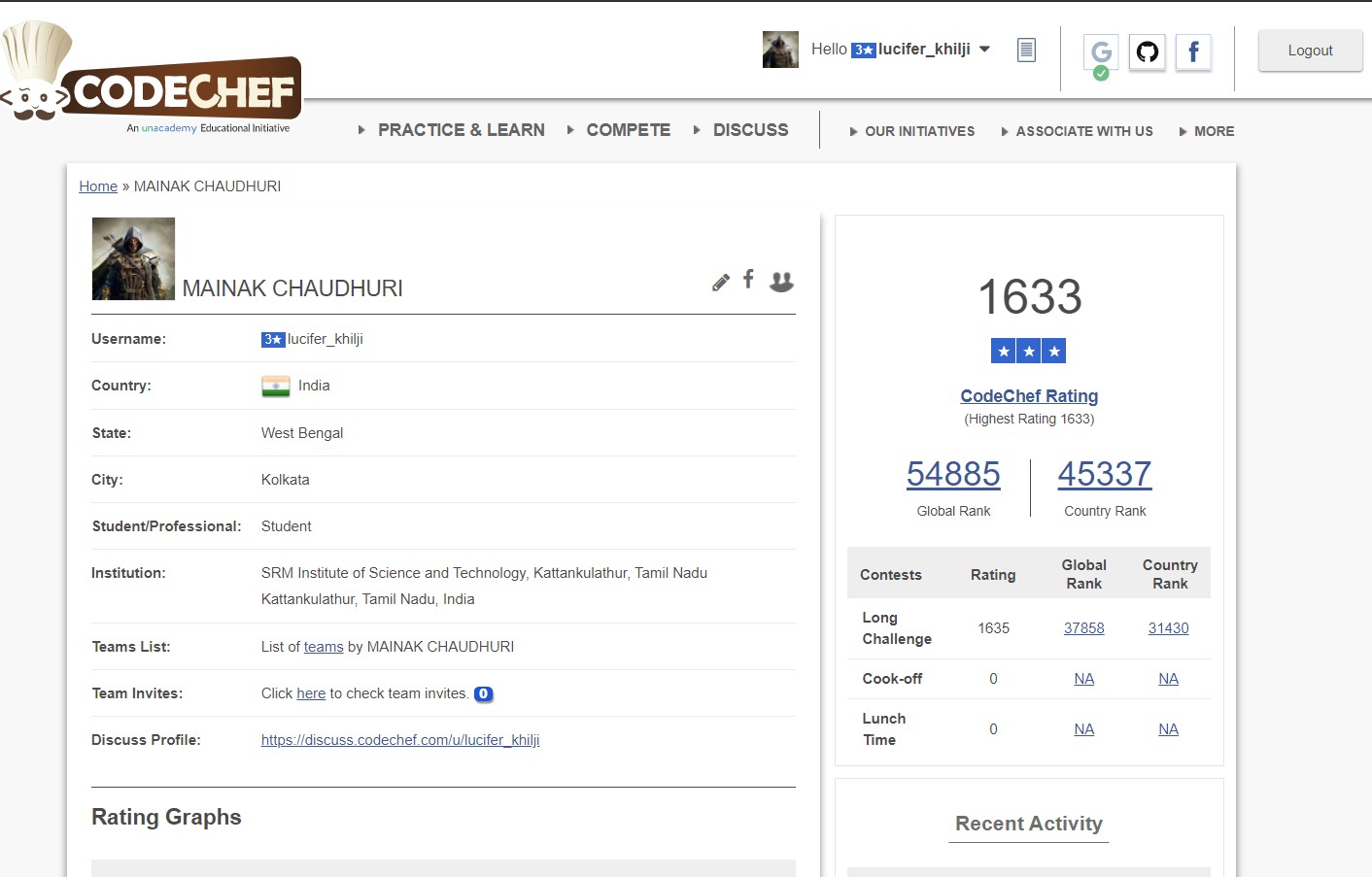The height and width of the screenshot is (877, 1372).
Task: Open country rank 45337
Action: click(x=1105, y=474)
